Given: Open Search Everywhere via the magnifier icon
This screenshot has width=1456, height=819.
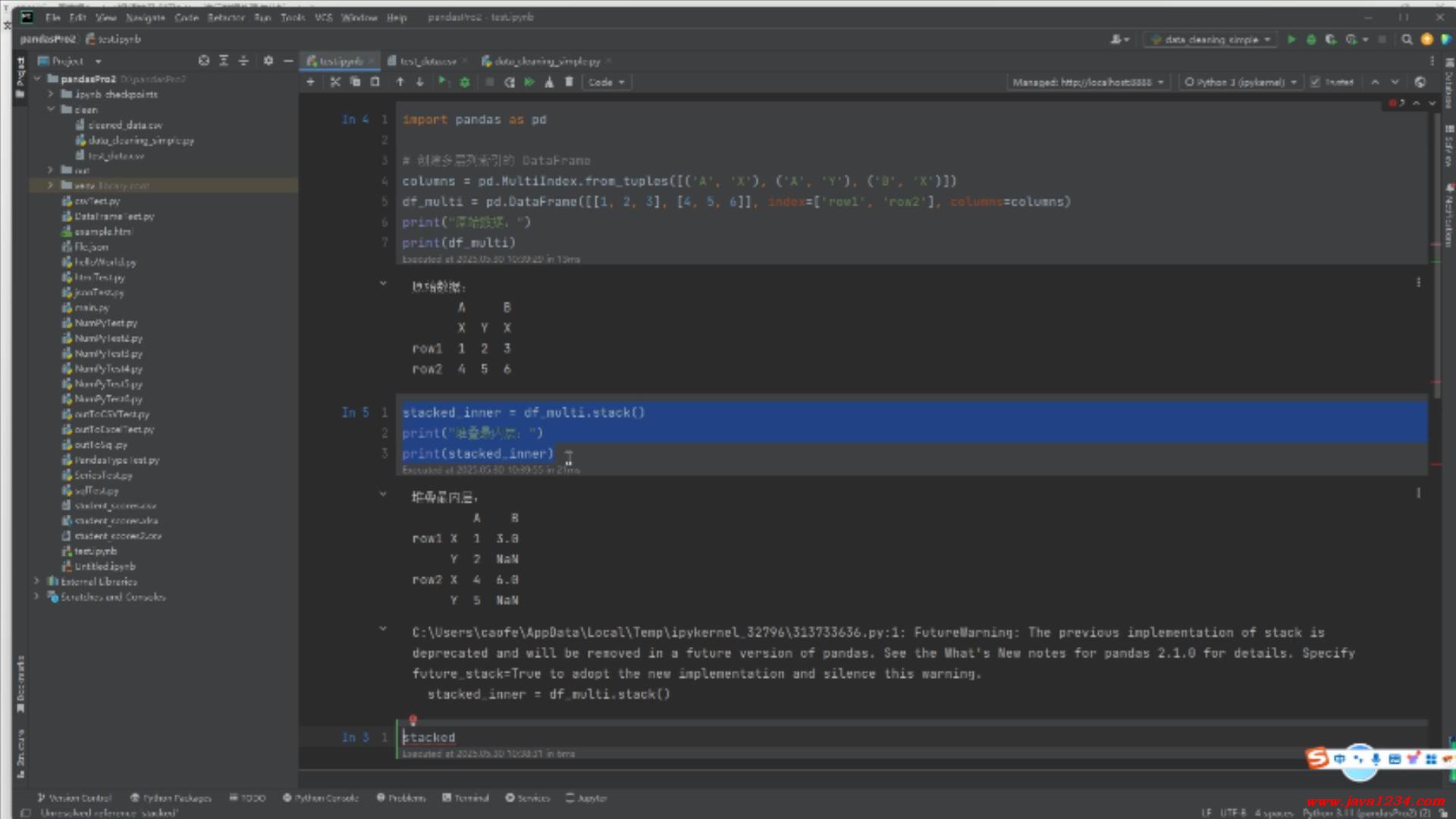Looking at the screenshot, I should (1407, 39).
